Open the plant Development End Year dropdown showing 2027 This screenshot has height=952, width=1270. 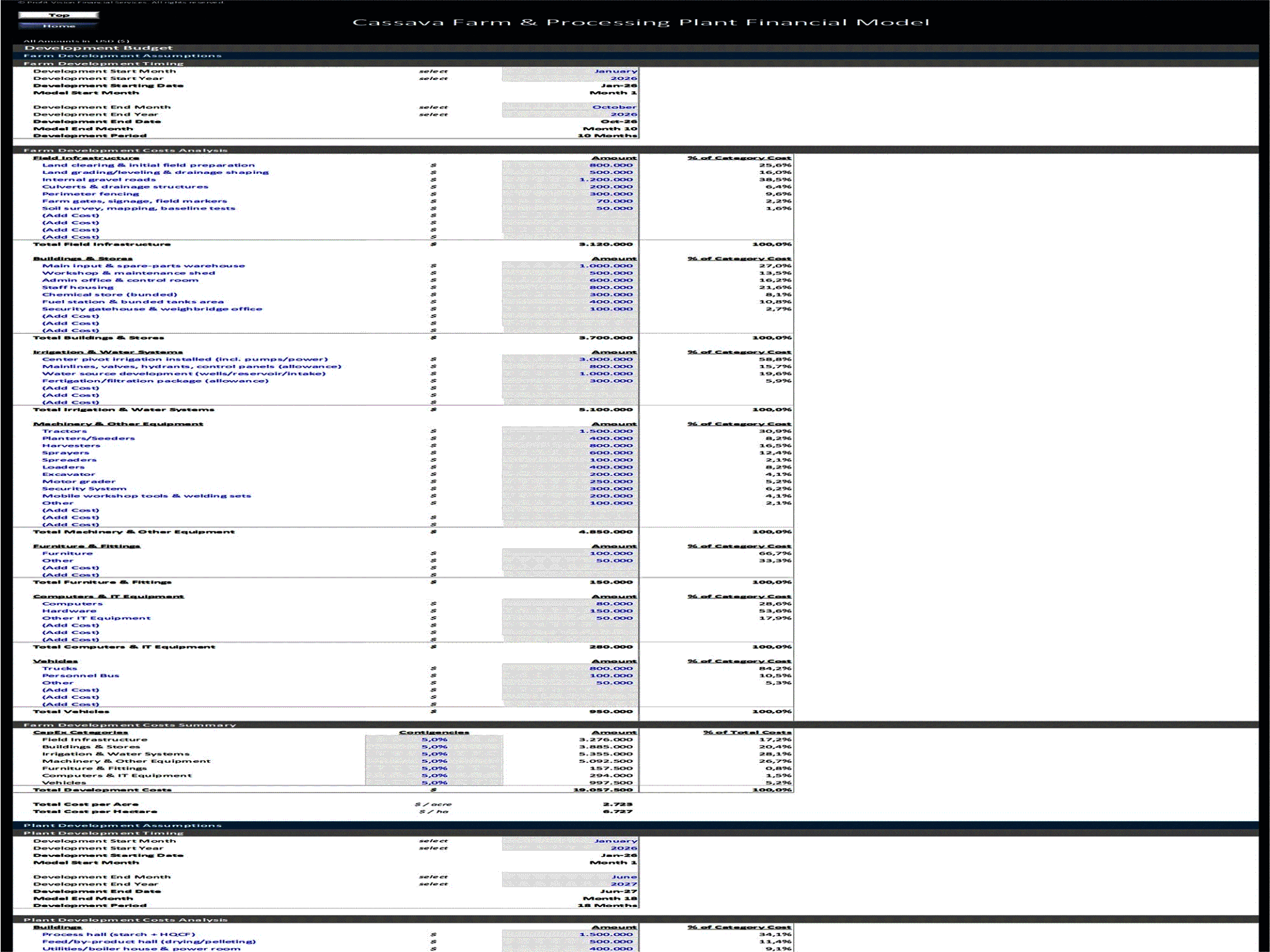pyautogui.click(x=570, y=884)
